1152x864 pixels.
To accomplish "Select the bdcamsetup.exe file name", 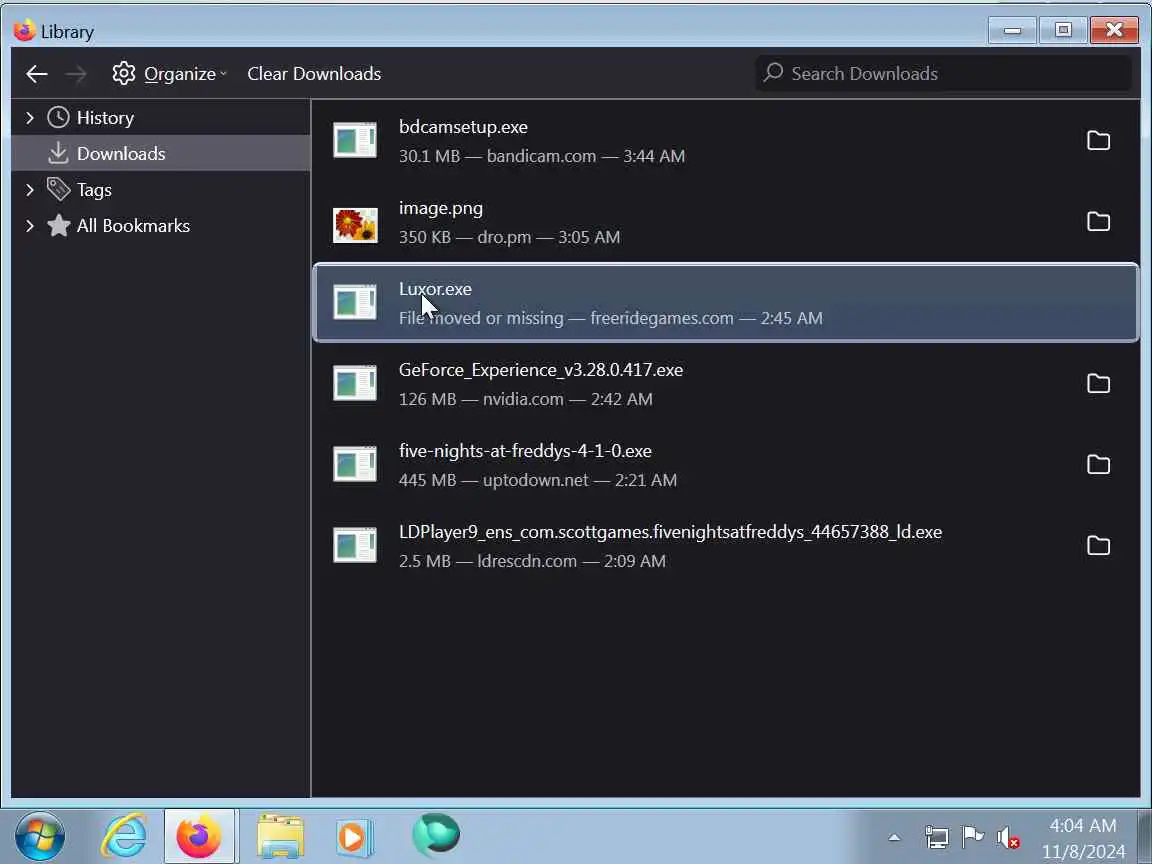I will [x=463, y=126].
